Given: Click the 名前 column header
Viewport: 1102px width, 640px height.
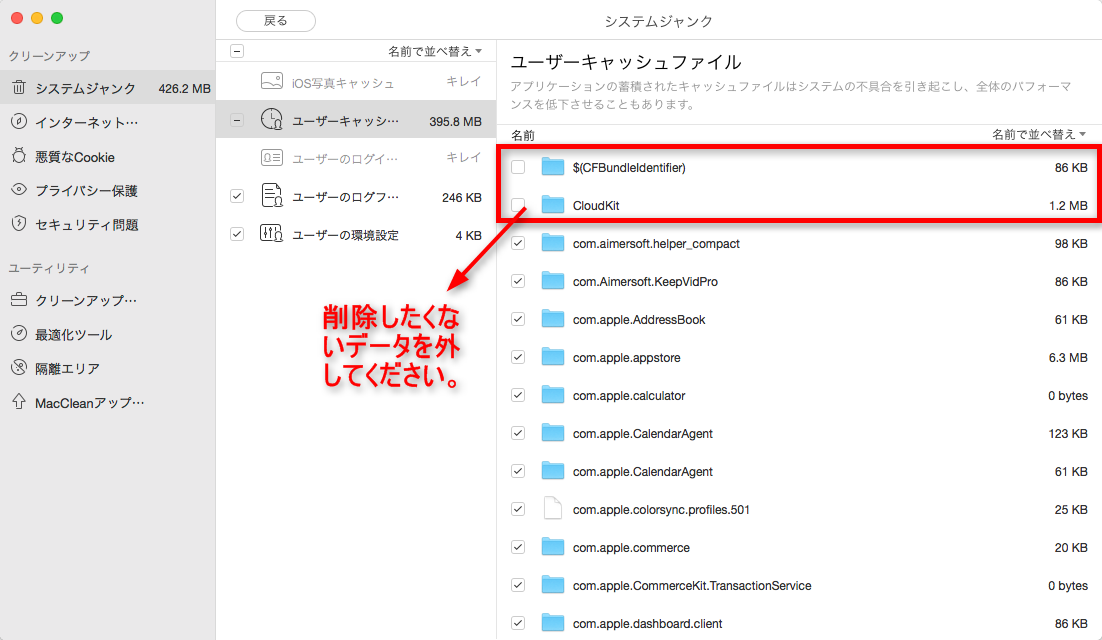Looking at the screenshot, I should pyautogui.click(x=523, y=135).
